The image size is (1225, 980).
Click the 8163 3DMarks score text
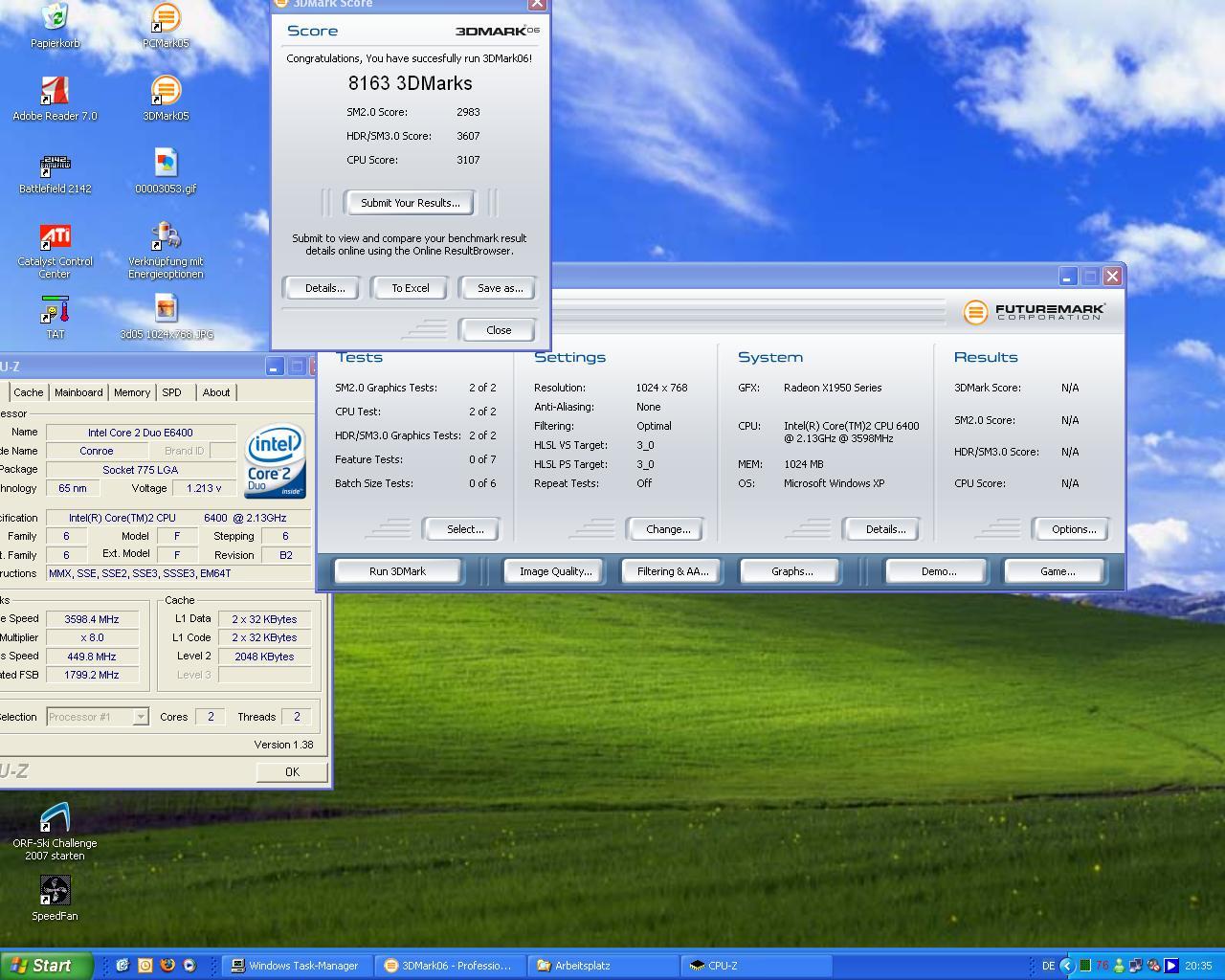[x=411, y=83]
